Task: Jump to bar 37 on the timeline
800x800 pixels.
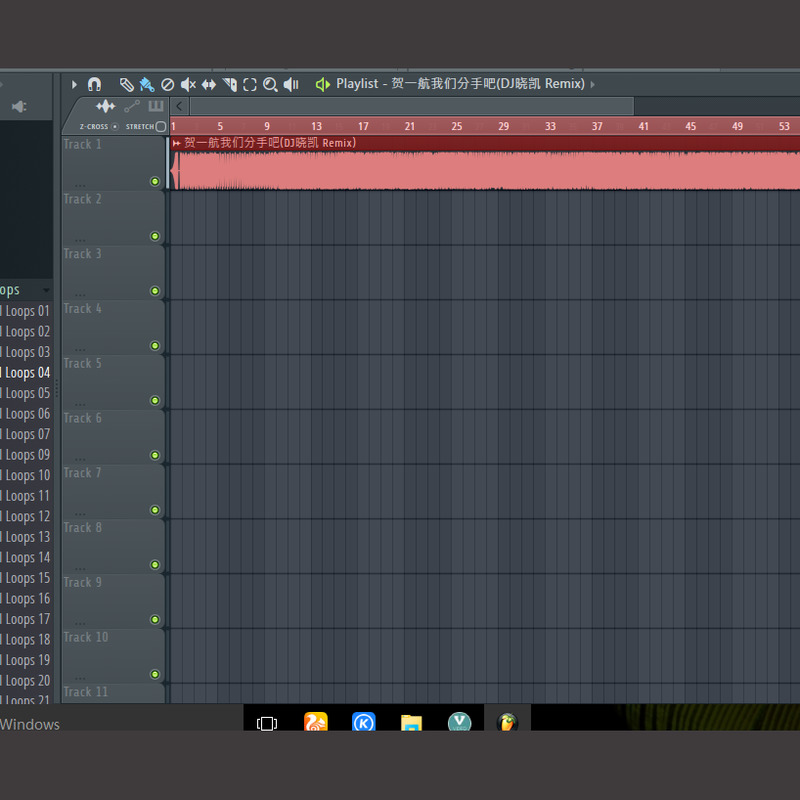Action: click(597, 126)
